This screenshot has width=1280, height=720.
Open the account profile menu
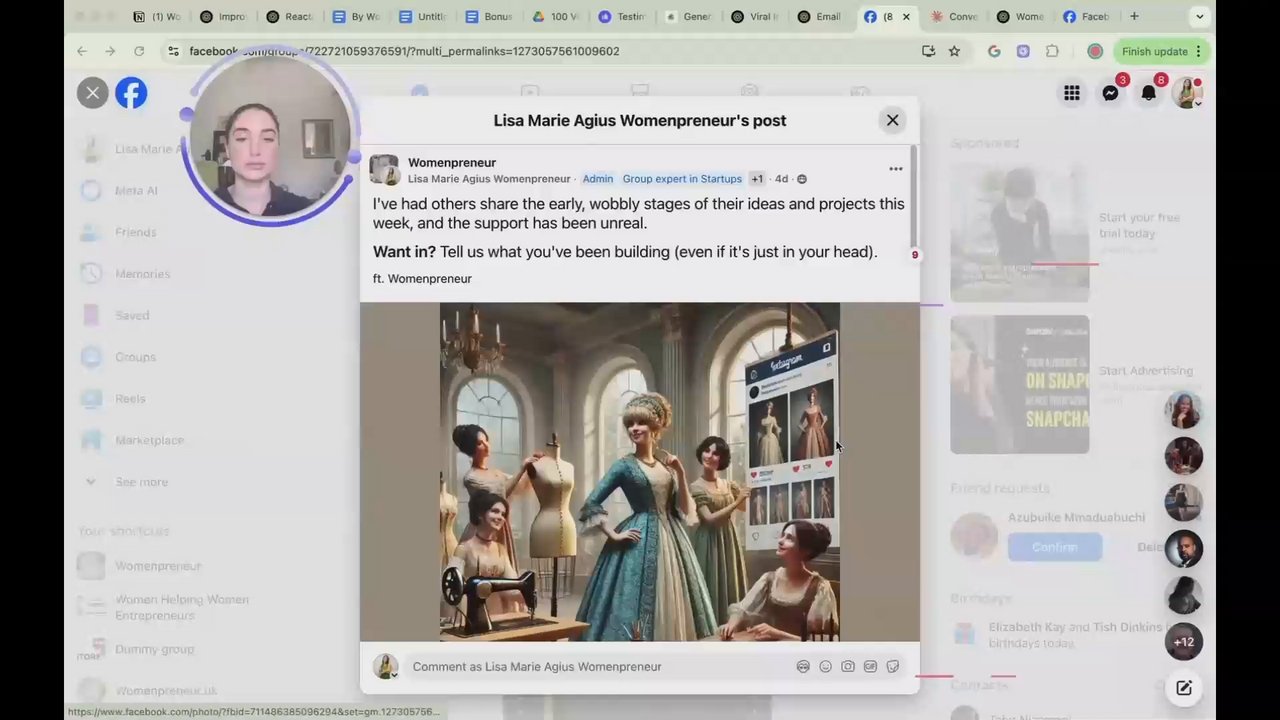[x=1187, y=93]
